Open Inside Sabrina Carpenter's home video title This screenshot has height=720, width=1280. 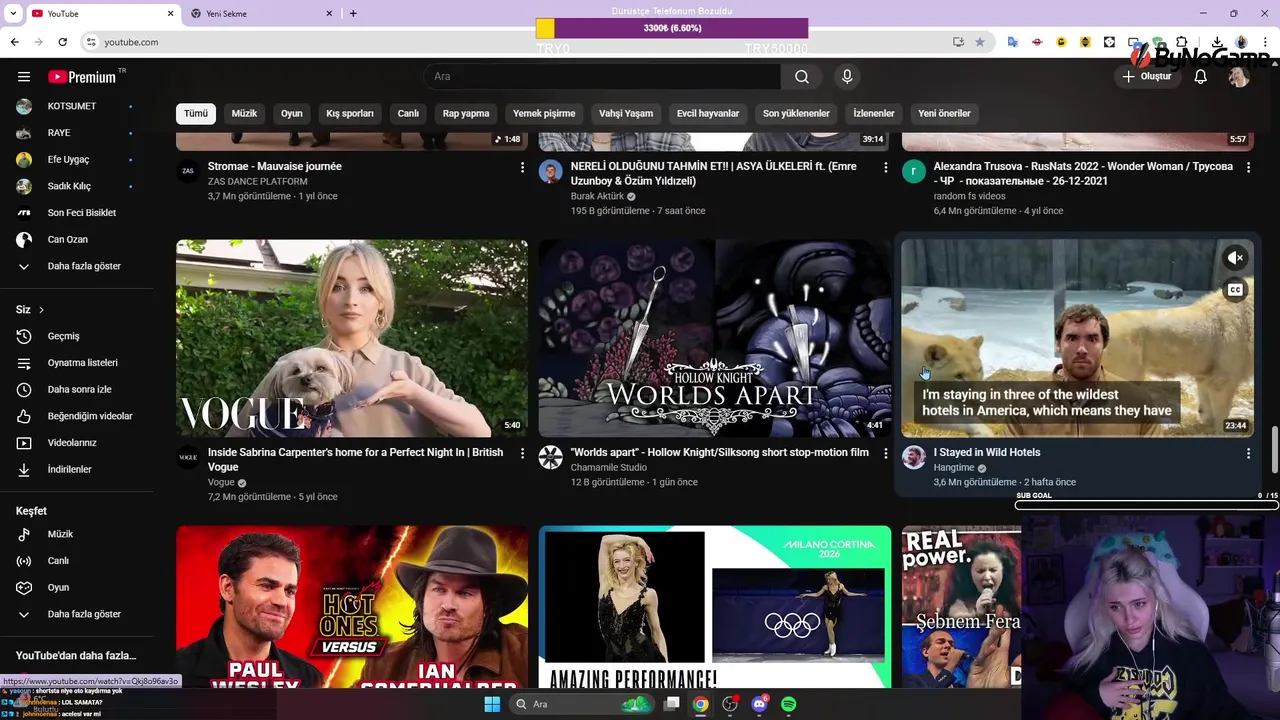coord(355,459)
